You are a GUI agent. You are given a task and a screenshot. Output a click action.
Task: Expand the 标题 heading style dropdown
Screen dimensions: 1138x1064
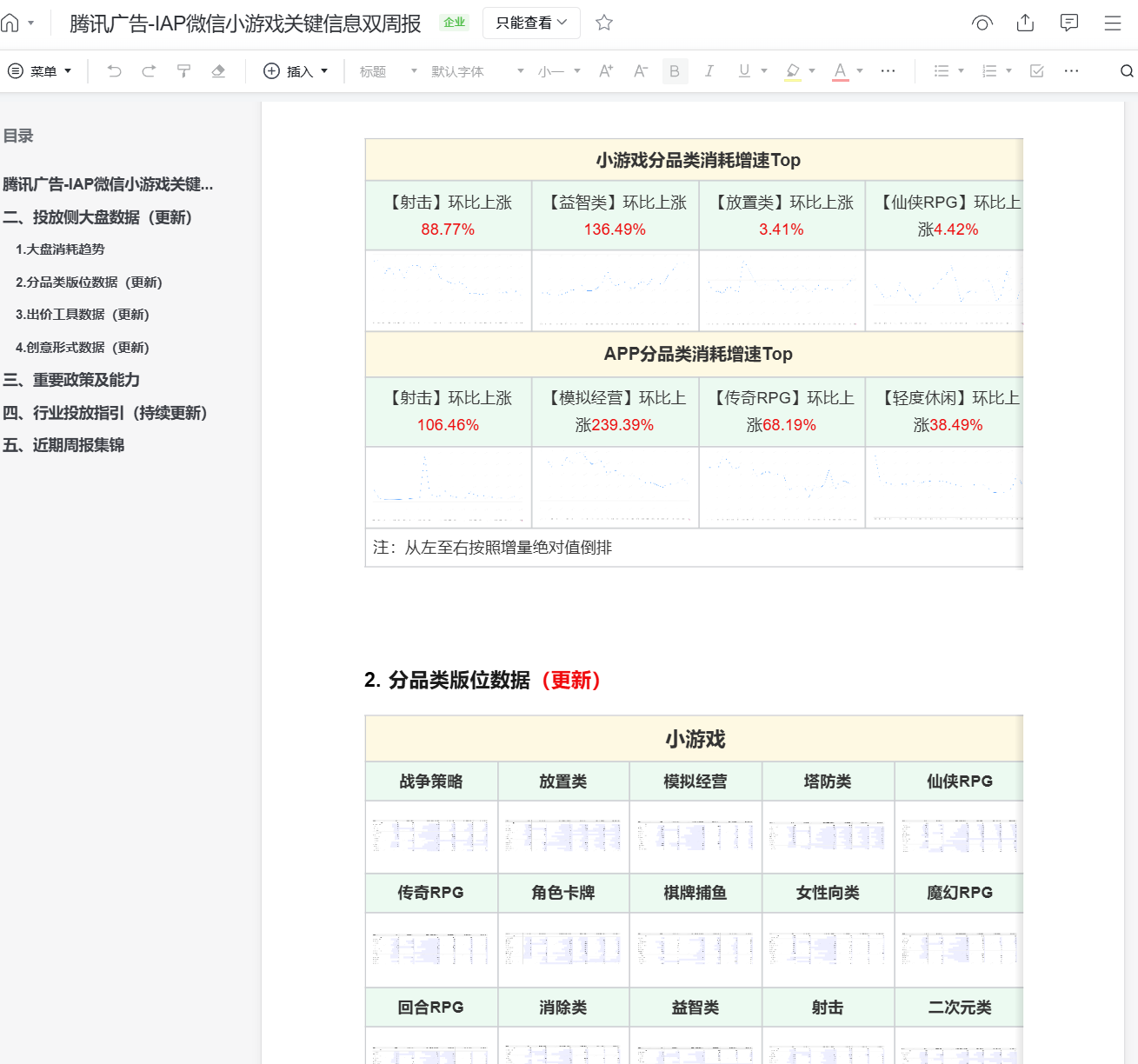pyautogui.click(x=388, y=71)
